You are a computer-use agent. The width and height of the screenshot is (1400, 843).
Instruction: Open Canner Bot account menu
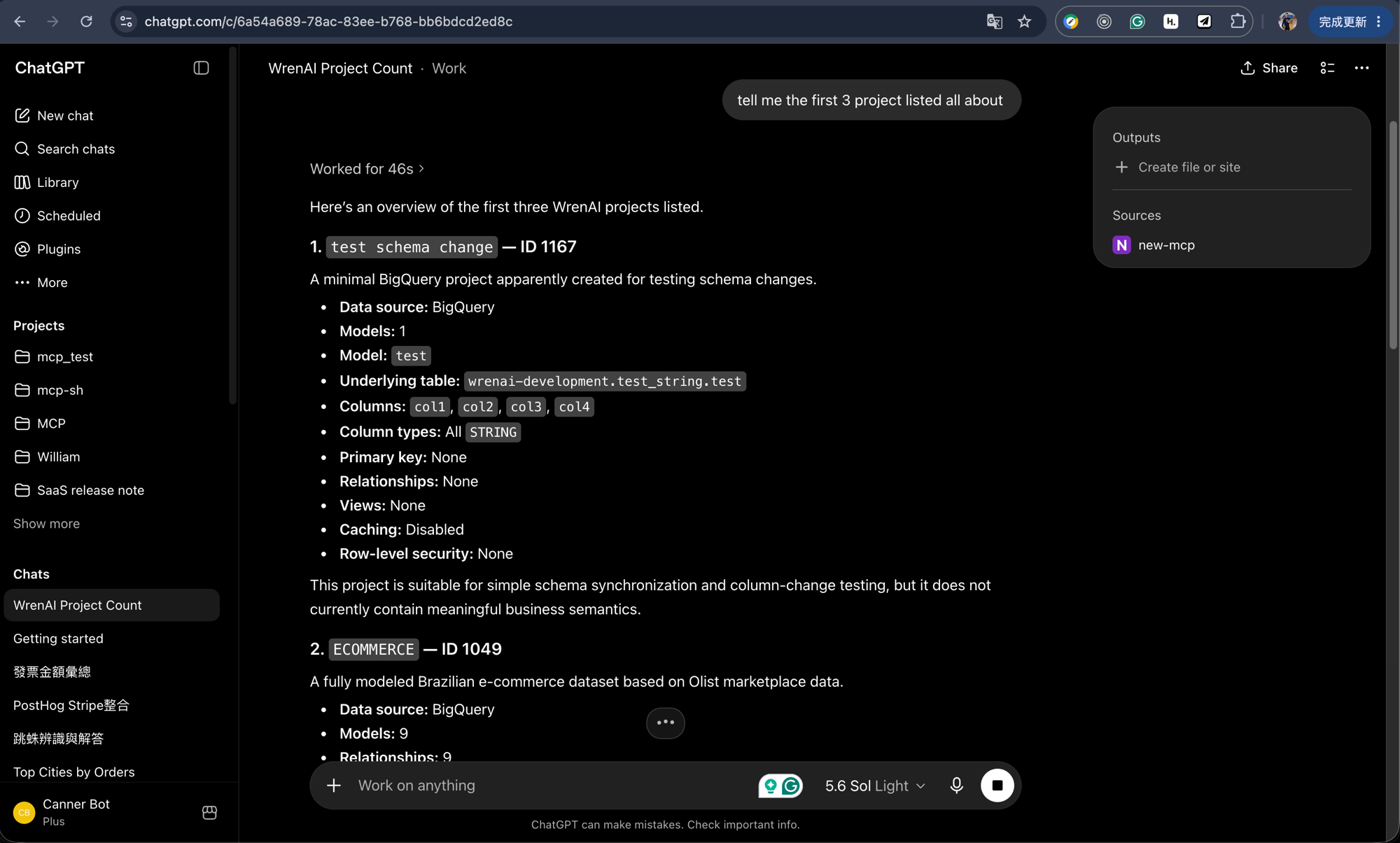click(62, 812)
